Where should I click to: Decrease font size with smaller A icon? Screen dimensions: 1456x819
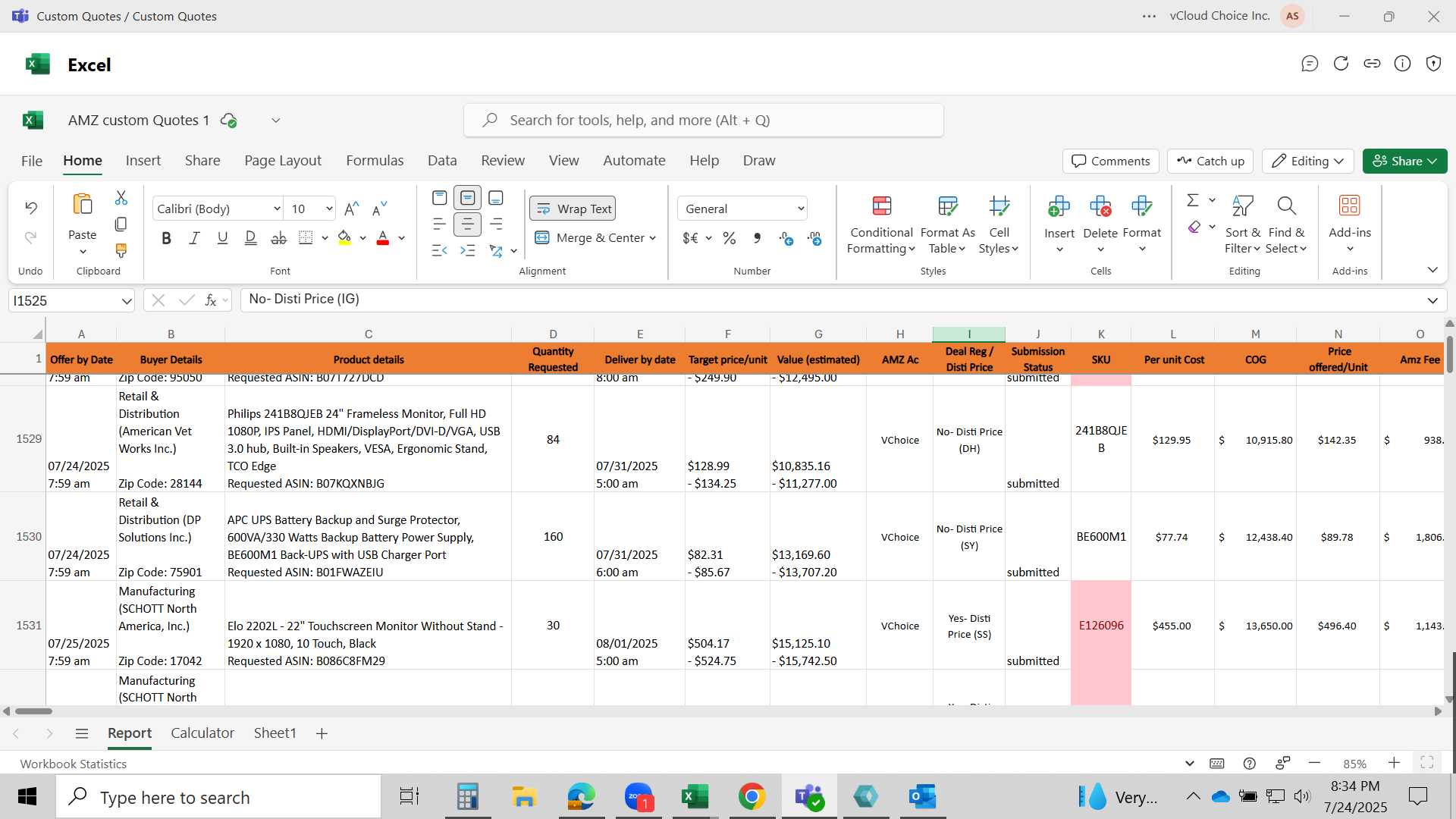point(379,209)
